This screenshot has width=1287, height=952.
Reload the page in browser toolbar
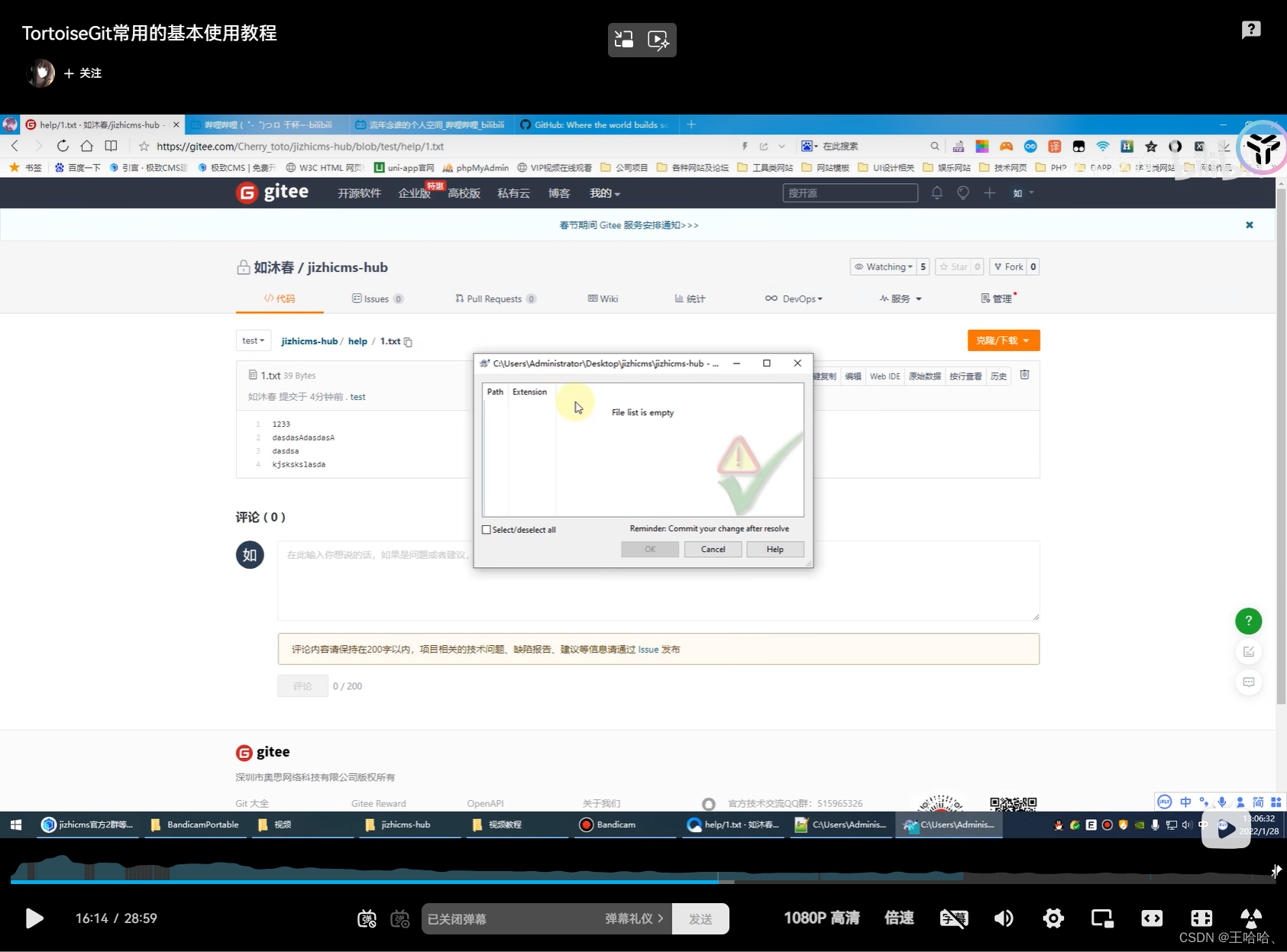[63, 146]
